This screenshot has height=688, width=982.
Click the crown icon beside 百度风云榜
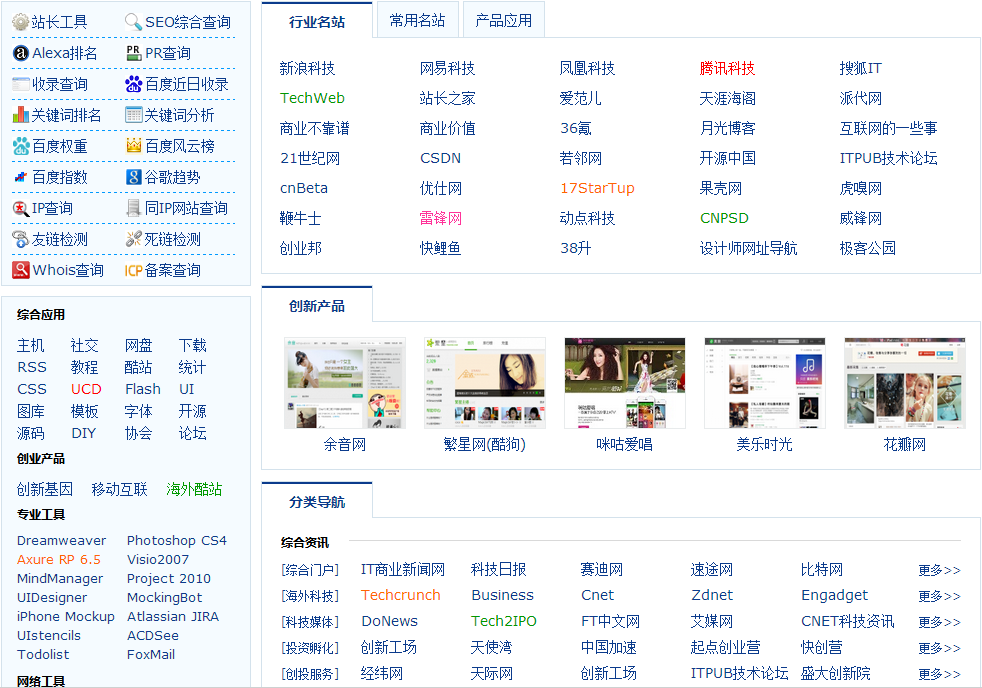click(x=133, y=146)
